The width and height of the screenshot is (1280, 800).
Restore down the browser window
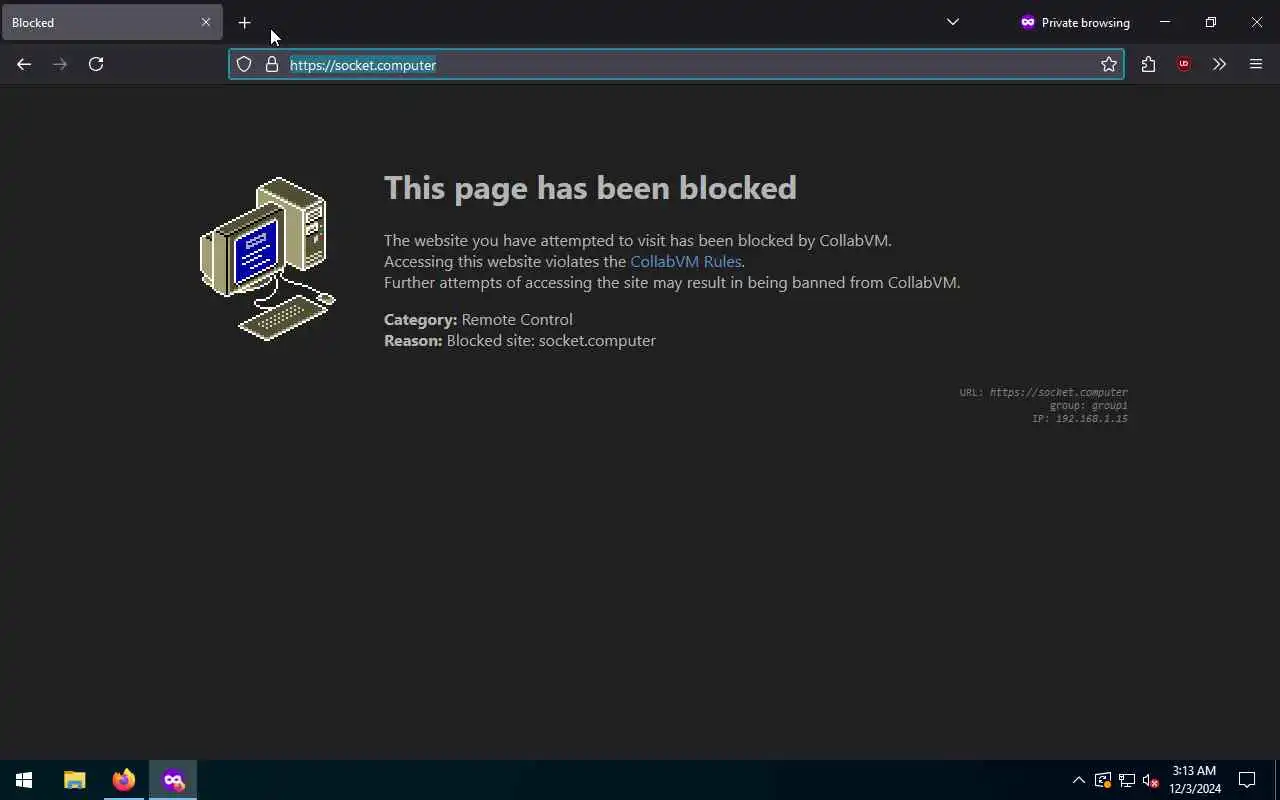[x=1210, y=22]
